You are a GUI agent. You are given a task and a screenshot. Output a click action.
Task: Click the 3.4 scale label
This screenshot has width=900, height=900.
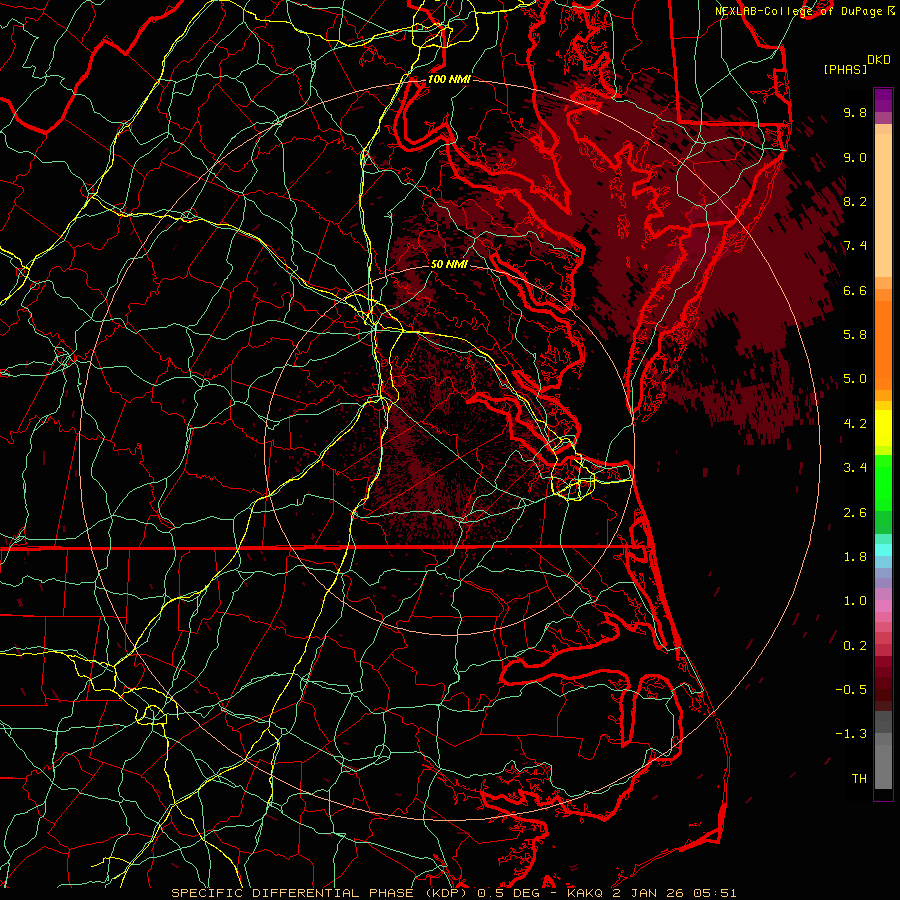[x=855, y=468]
